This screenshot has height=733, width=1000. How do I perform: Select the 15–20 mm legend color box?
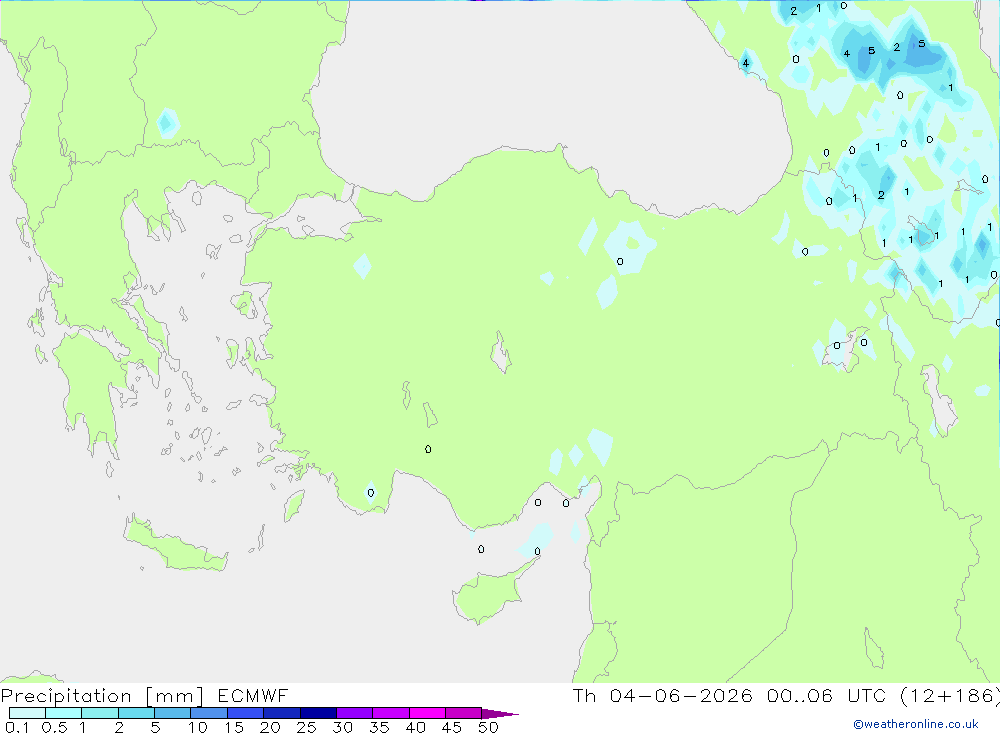pyautogui.click(x=245, y=713)
